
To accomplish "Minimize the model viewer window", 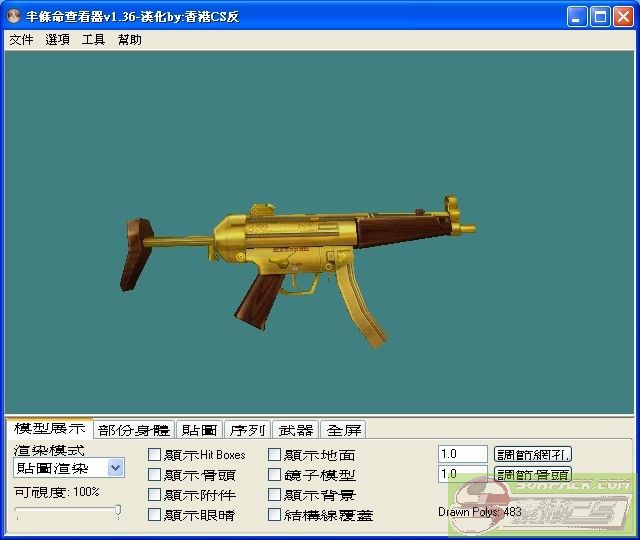I will [x=577, y=17].
